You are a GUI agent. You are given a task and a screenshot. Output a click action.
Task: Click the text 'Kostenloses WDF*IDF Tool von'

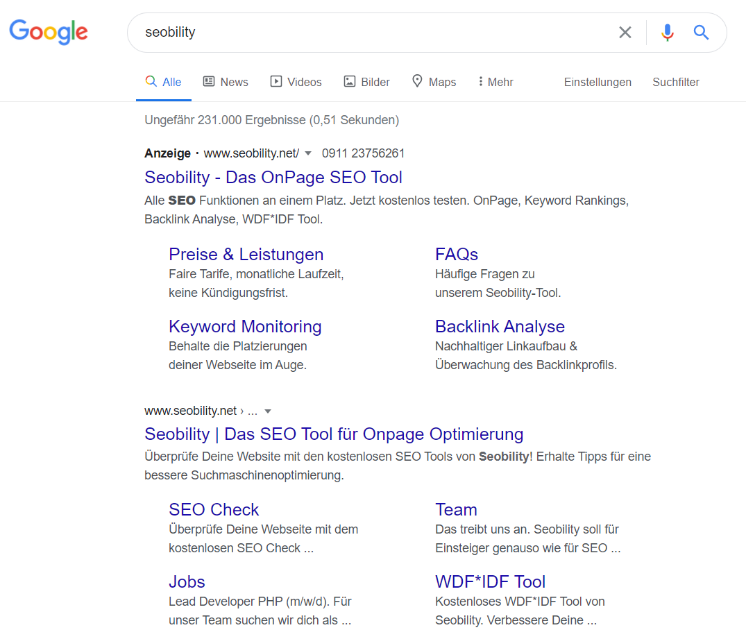click(520, 602)
